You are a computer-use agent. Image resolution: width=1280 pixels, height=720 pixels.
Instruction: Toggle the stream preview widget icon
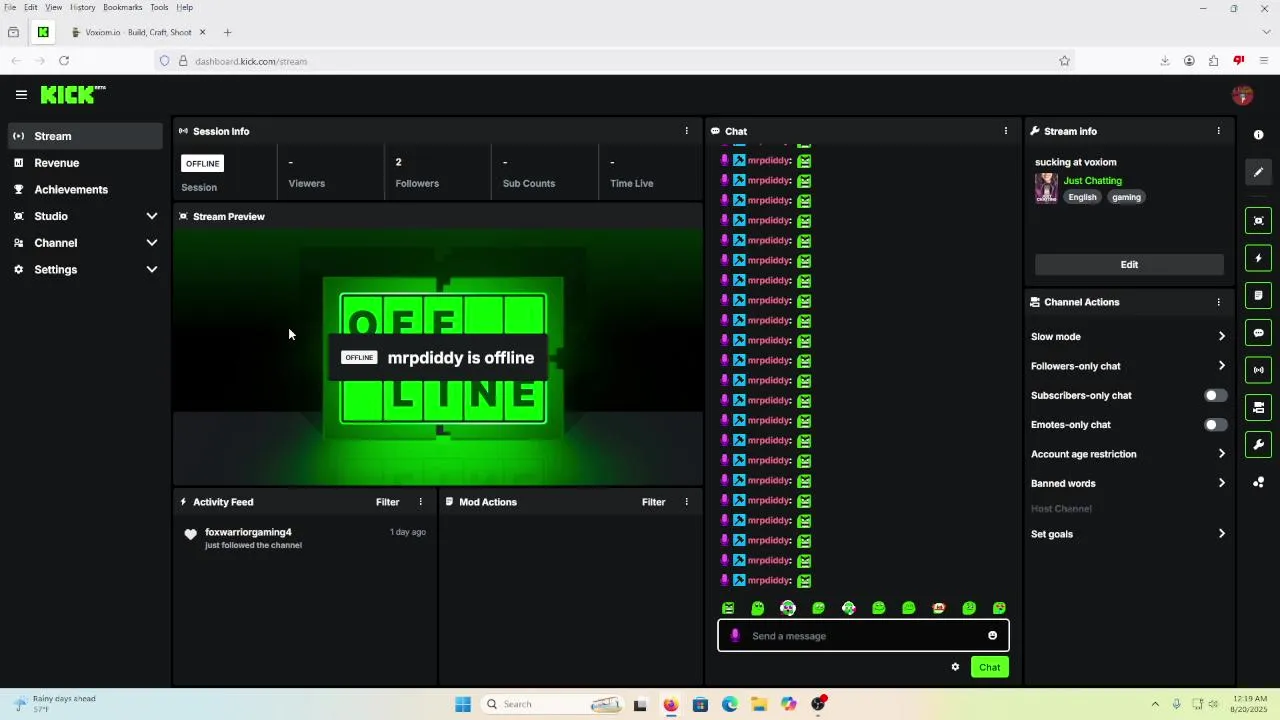(1259, 221)
